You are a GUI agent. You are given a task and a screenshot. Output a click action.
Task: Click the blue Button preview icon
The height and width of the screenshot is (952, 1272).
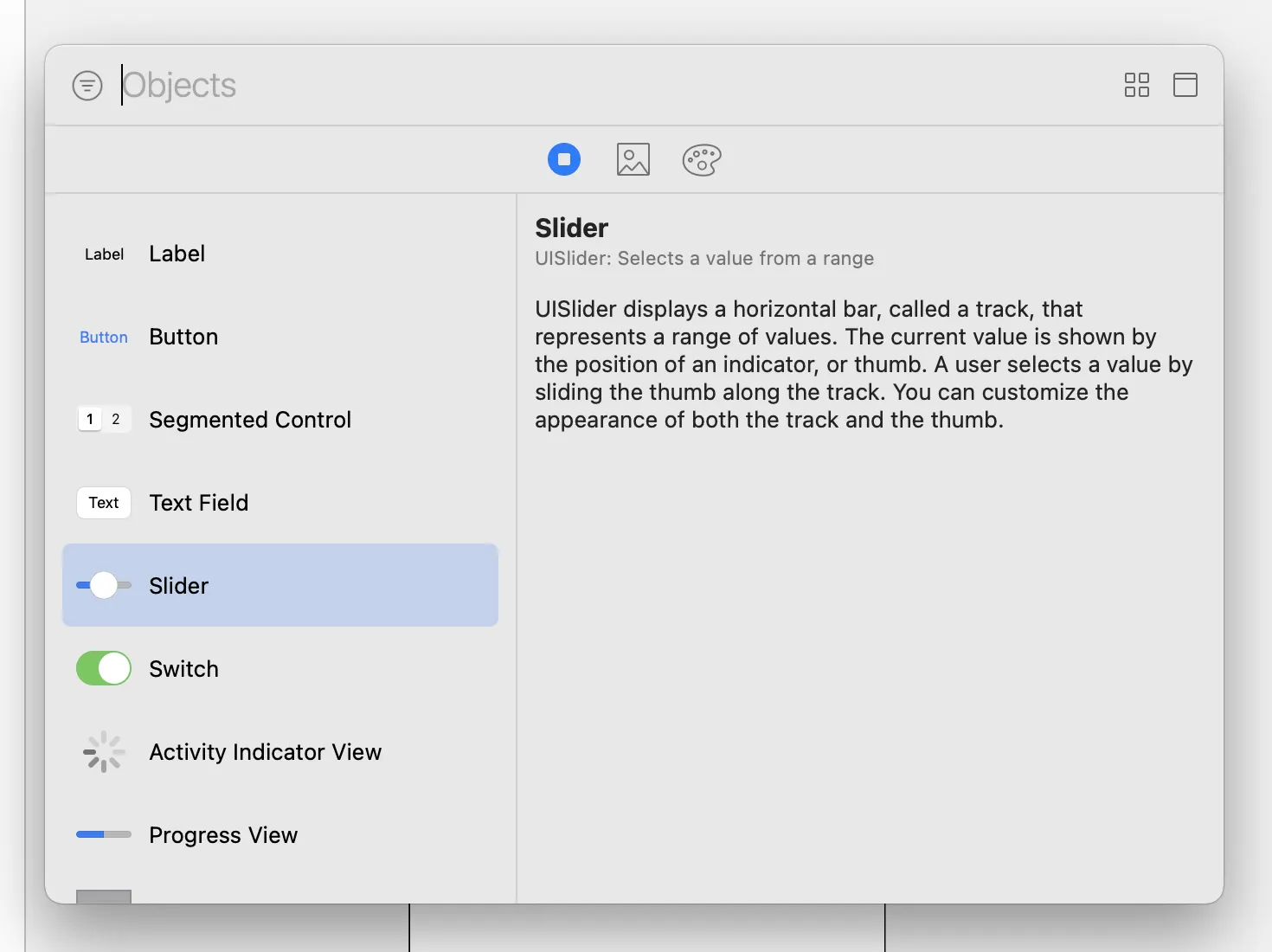104,338
